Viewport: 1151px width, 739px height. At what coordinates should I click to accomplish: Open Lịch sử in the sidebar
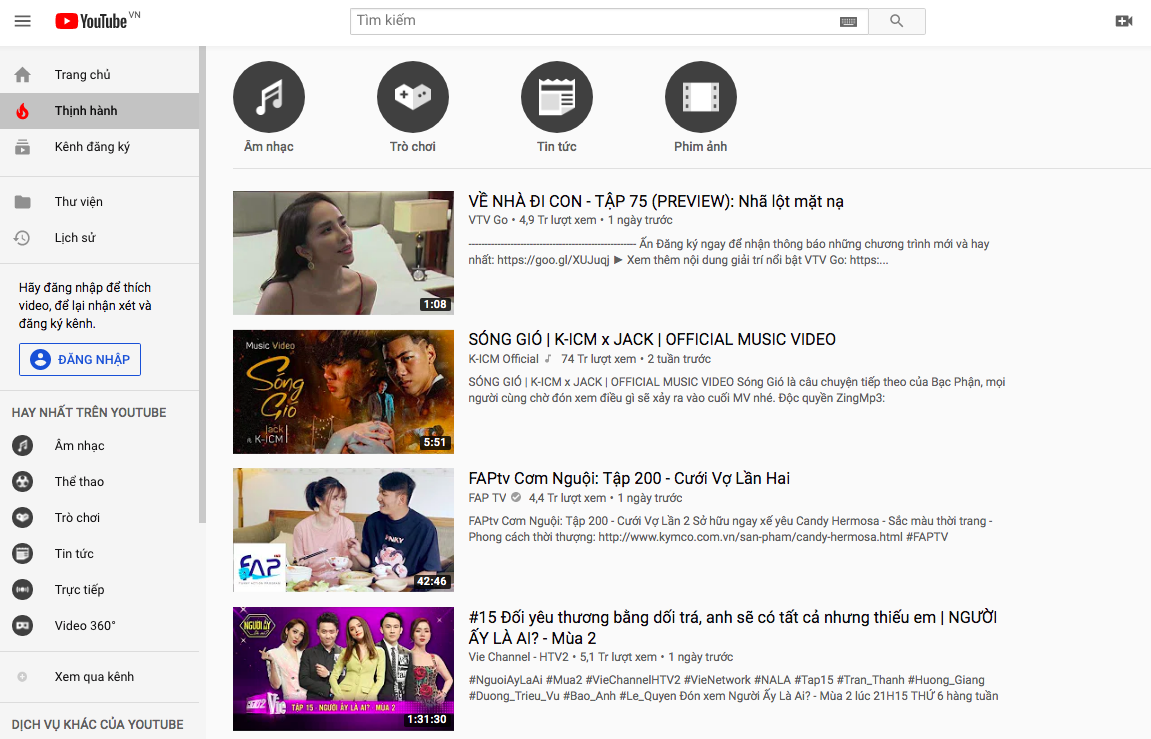(x=99, y=238)
